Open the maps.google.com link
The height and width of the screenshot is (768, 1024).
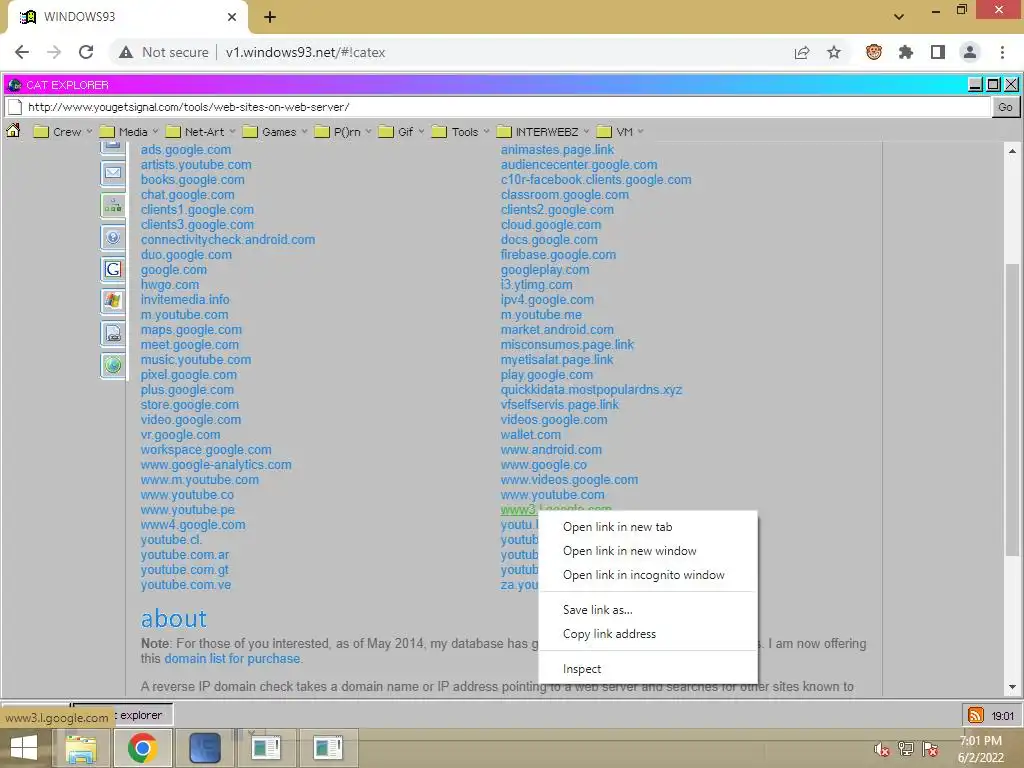click(191, 330)
